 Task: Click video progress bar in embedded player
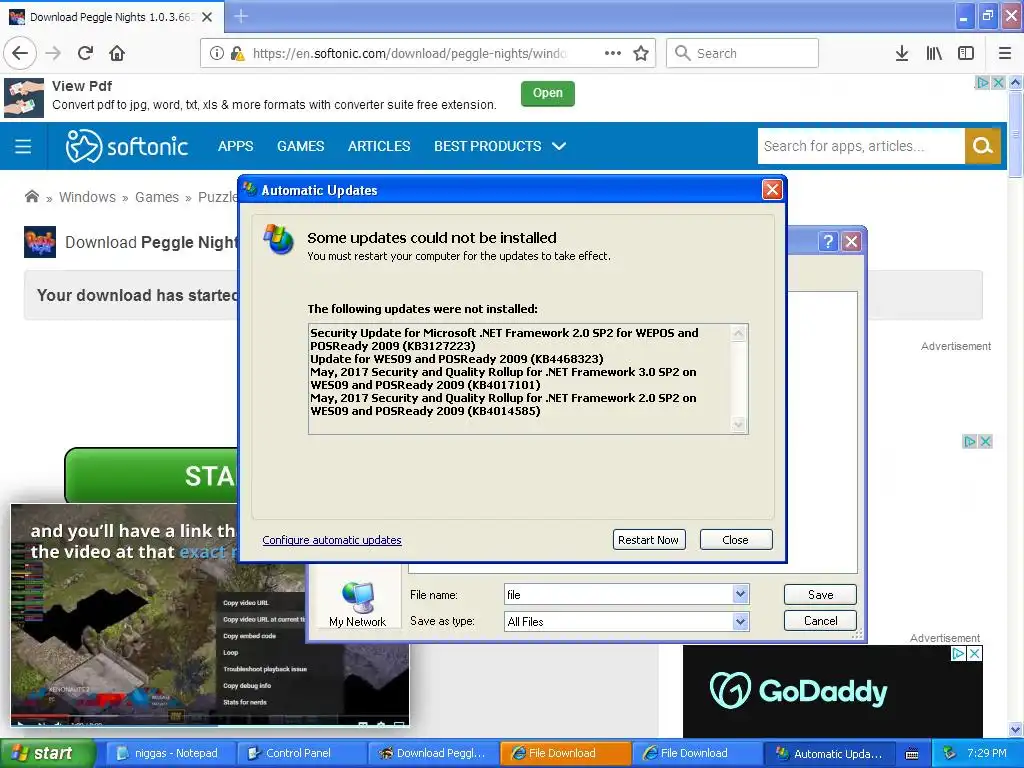click(209, 716)
